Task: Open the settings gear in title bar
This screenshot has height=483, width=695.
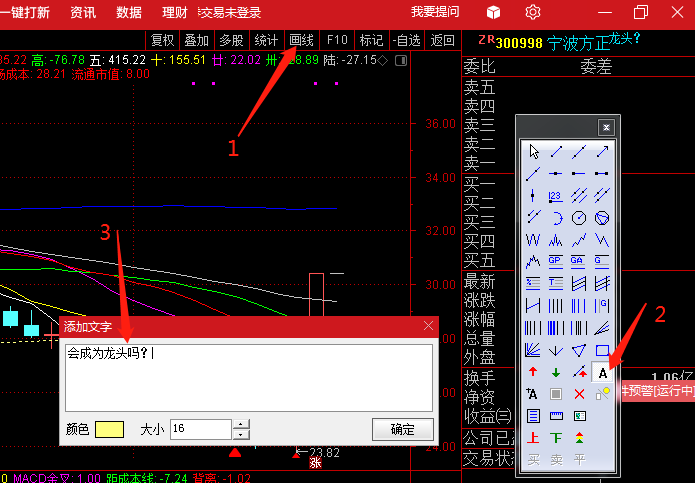Action: (x=533, y=12)
